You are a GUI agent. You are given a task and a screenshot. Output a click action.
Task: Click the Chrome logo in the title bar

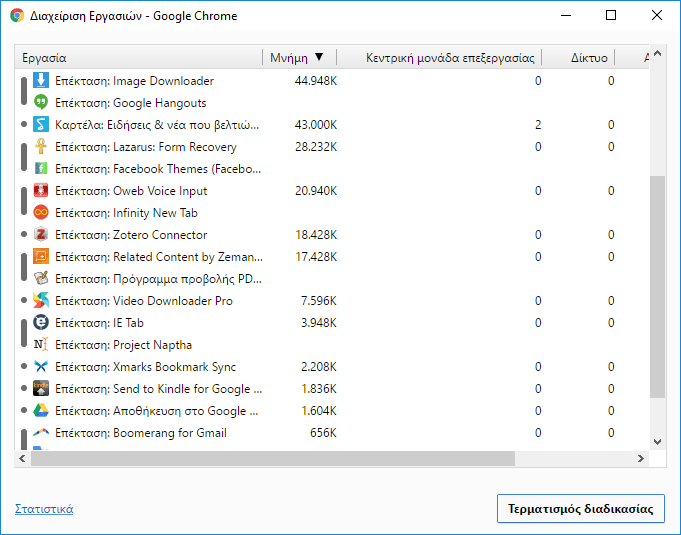[17, 16]
